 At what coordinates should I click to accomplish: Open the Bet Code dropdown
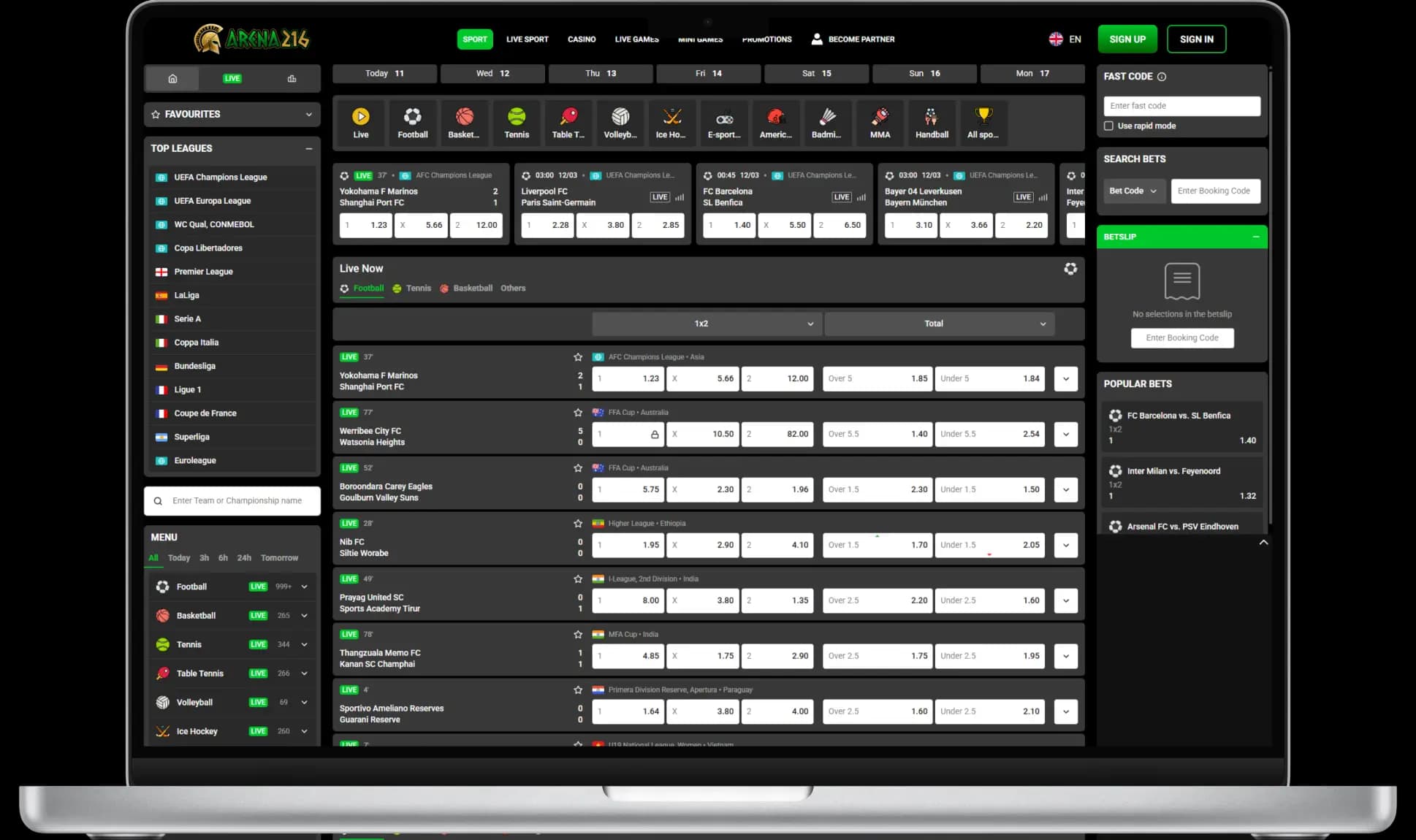click(1133, 191)
